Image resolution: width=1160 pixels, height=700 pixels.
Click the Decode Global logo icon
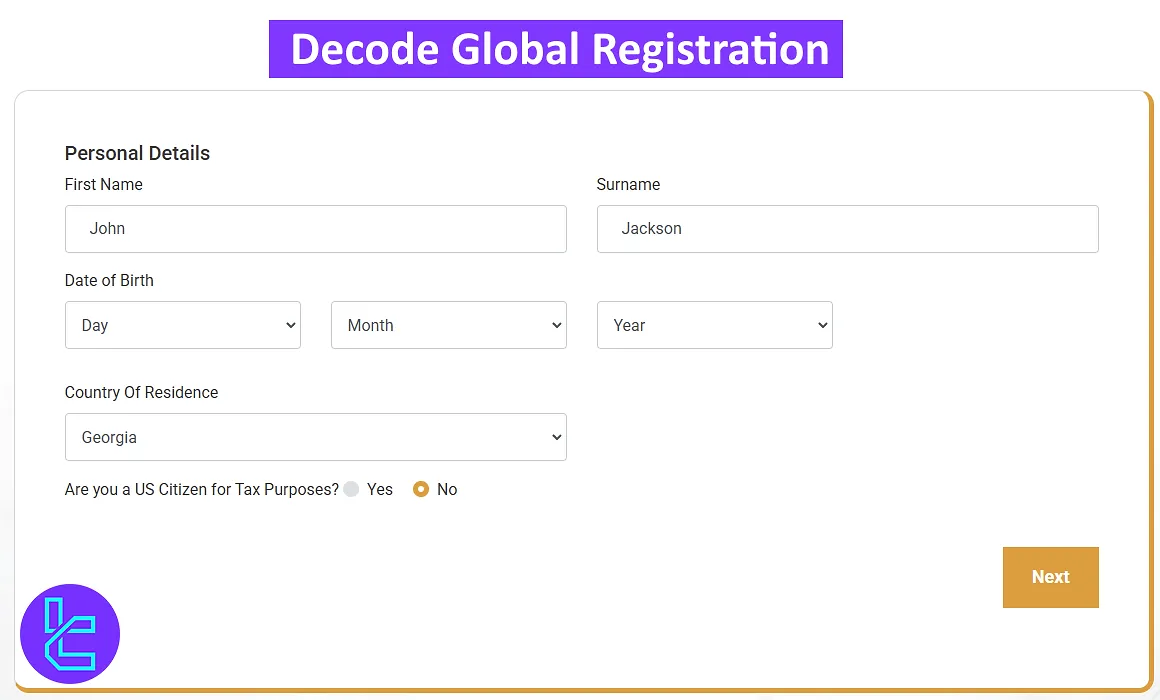69,633
